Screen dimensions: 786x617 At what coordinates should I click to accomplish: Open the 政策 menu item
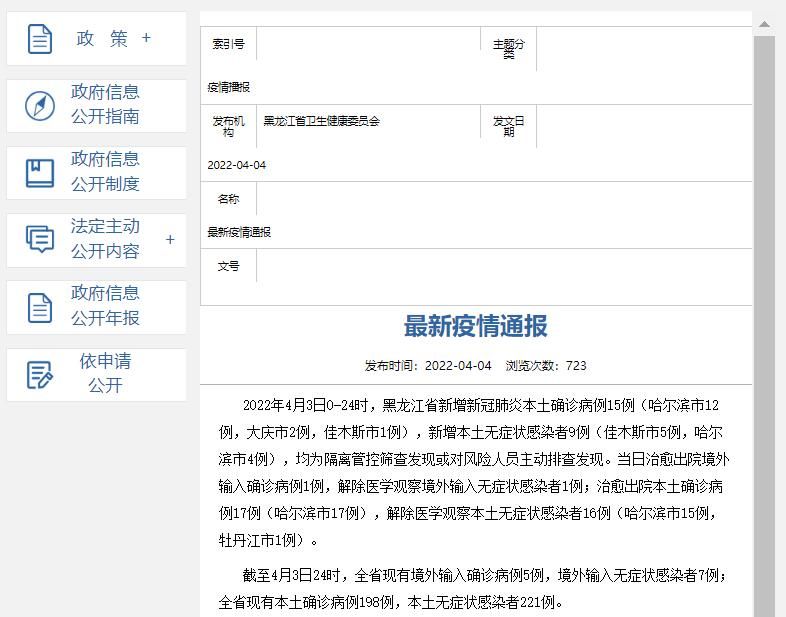[x=103, y=39]
